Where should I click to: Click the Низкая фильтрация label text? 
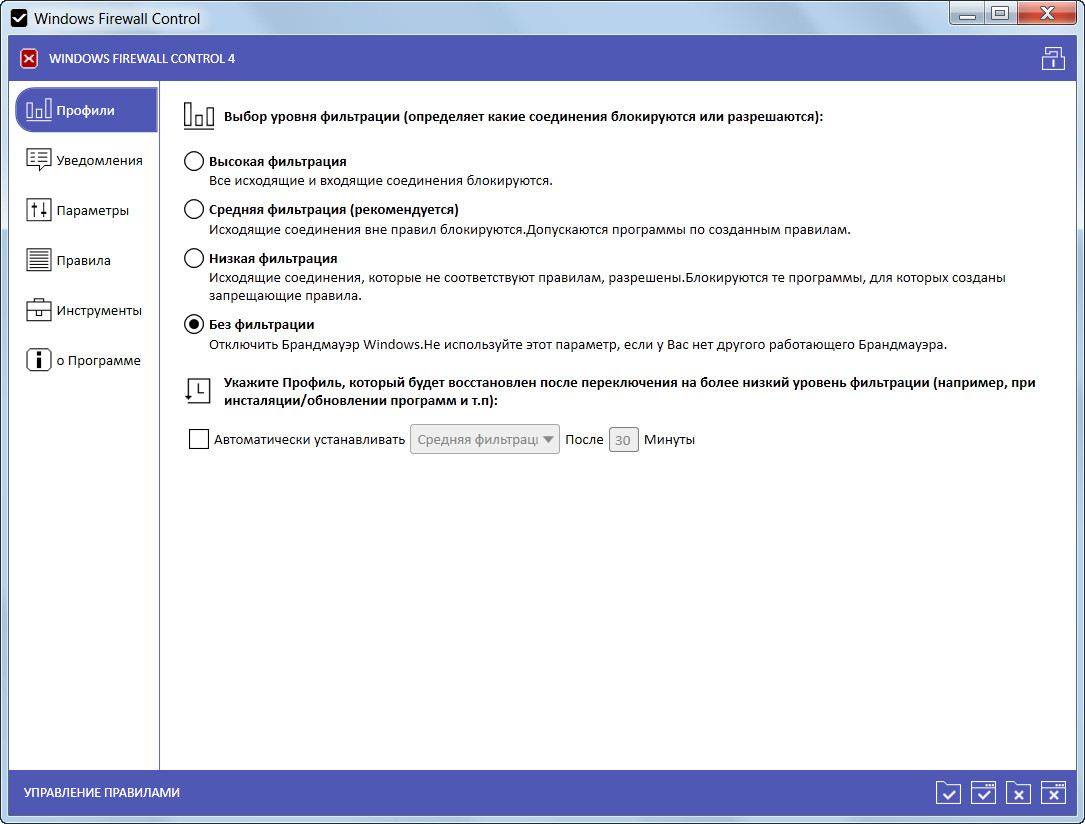[273, 258]
